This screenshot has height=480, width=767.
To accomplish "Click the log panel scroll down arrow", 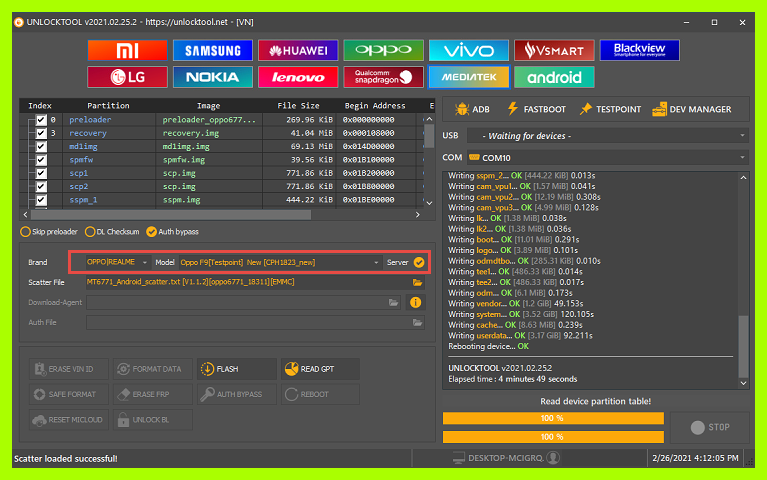I will tap(743, 383).
